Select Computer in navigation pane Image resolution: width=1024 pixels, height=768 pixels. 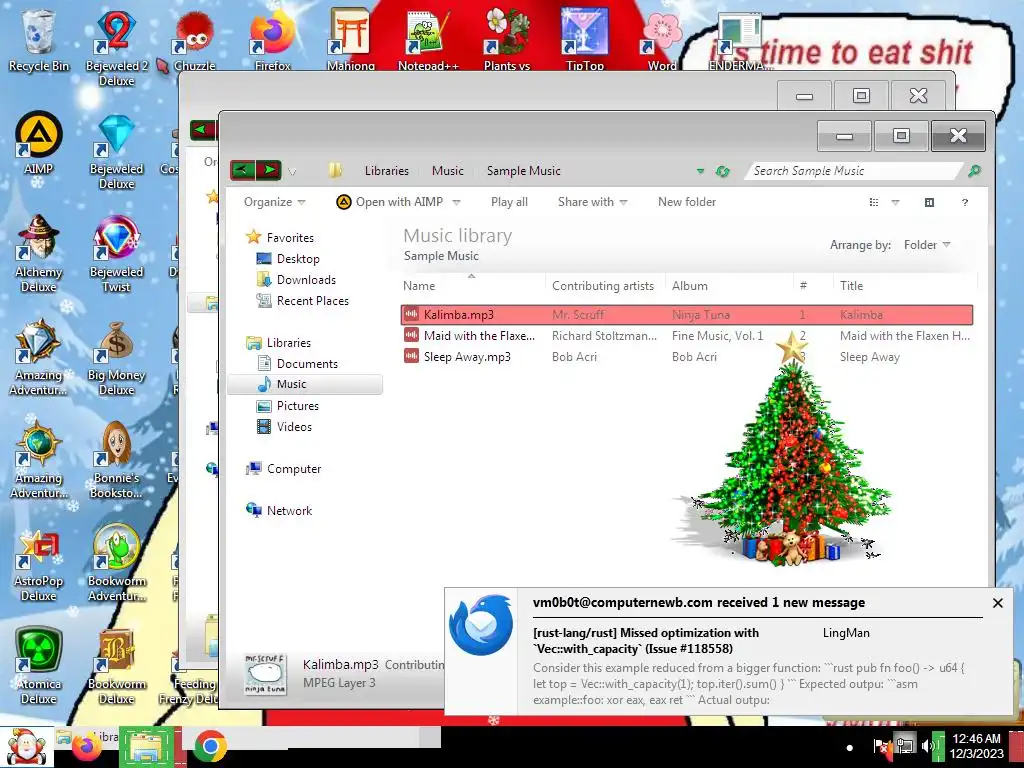283,468
